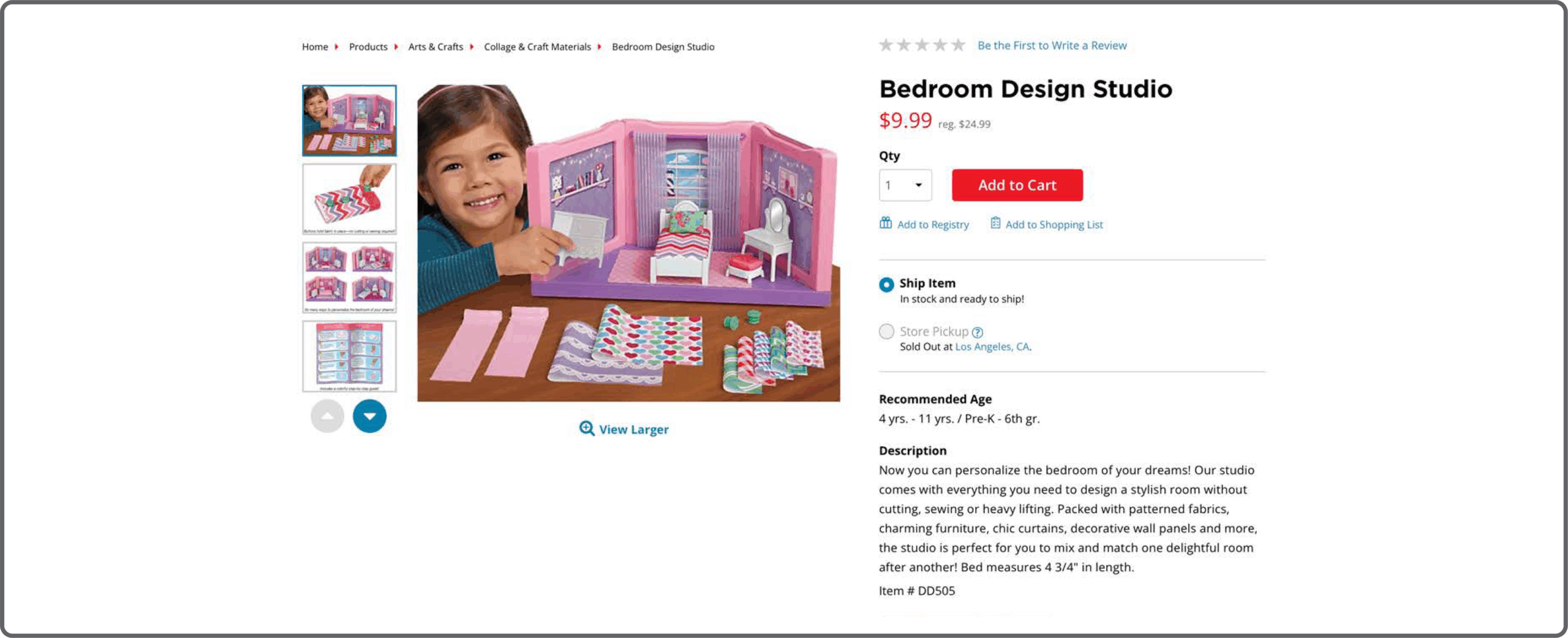The image size is (1568, 638).
Task: Click the clipboard icon for Shopping List
Action: [995, 223]
